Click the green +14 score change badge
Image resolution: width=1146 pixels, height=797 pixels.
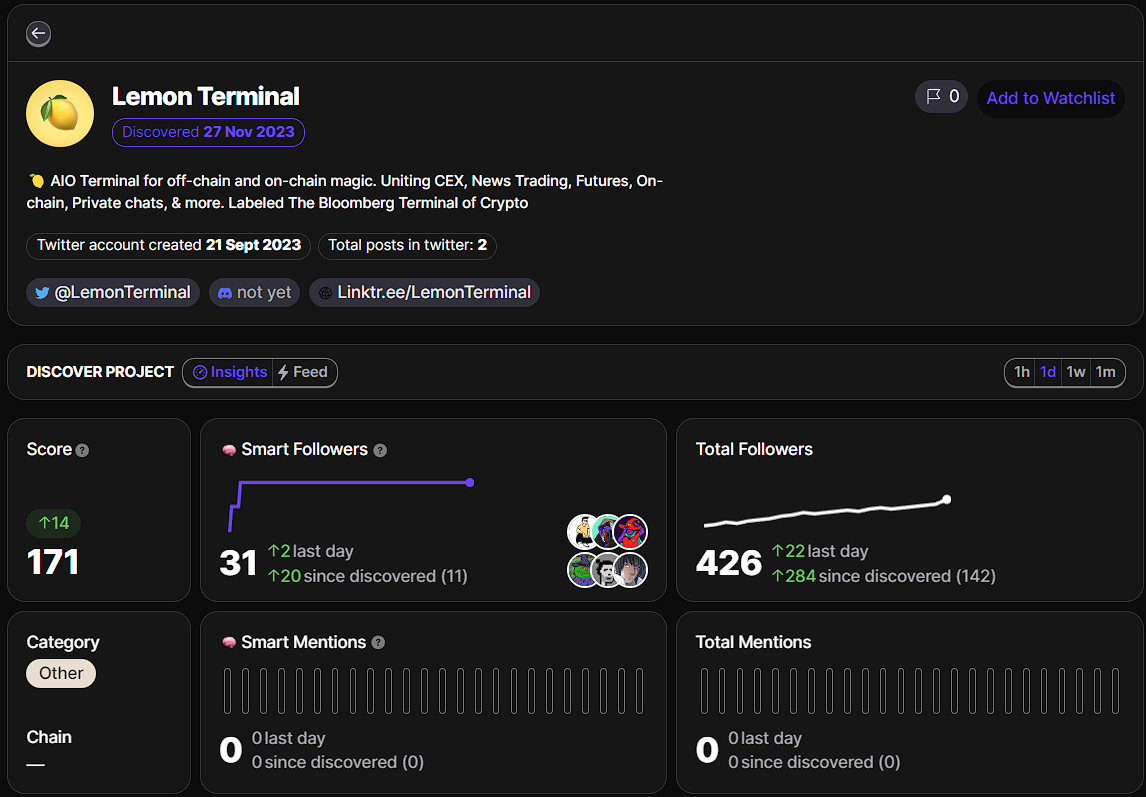53,523
